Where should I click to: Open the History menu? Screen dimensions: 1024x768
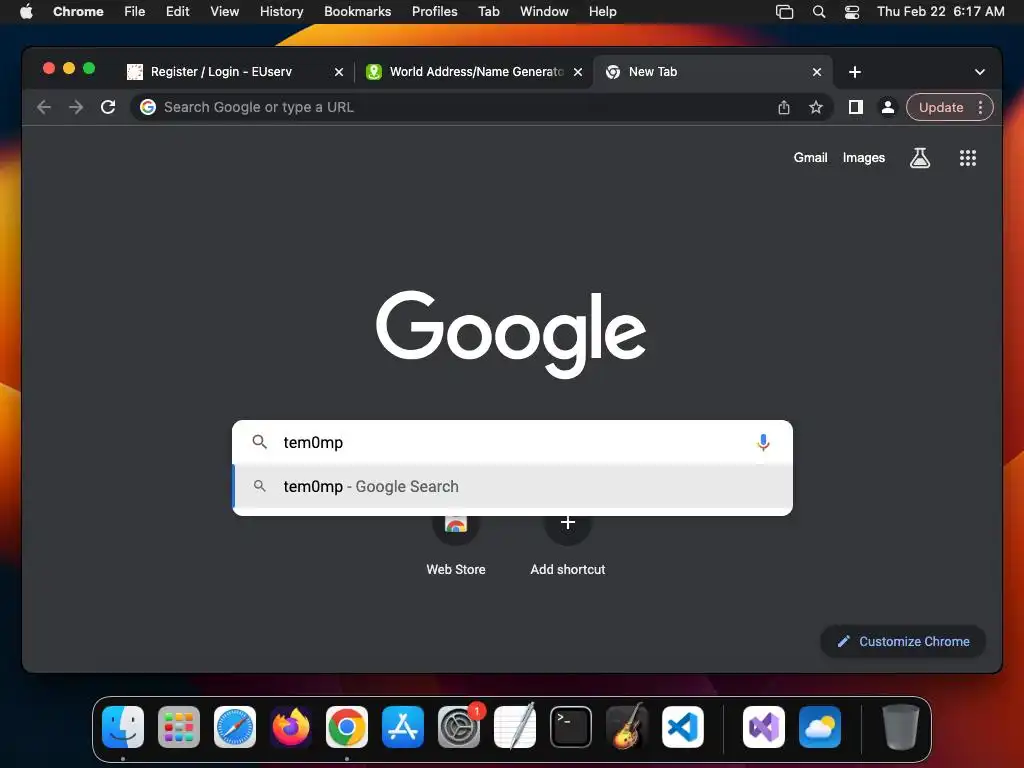[281, 12]
